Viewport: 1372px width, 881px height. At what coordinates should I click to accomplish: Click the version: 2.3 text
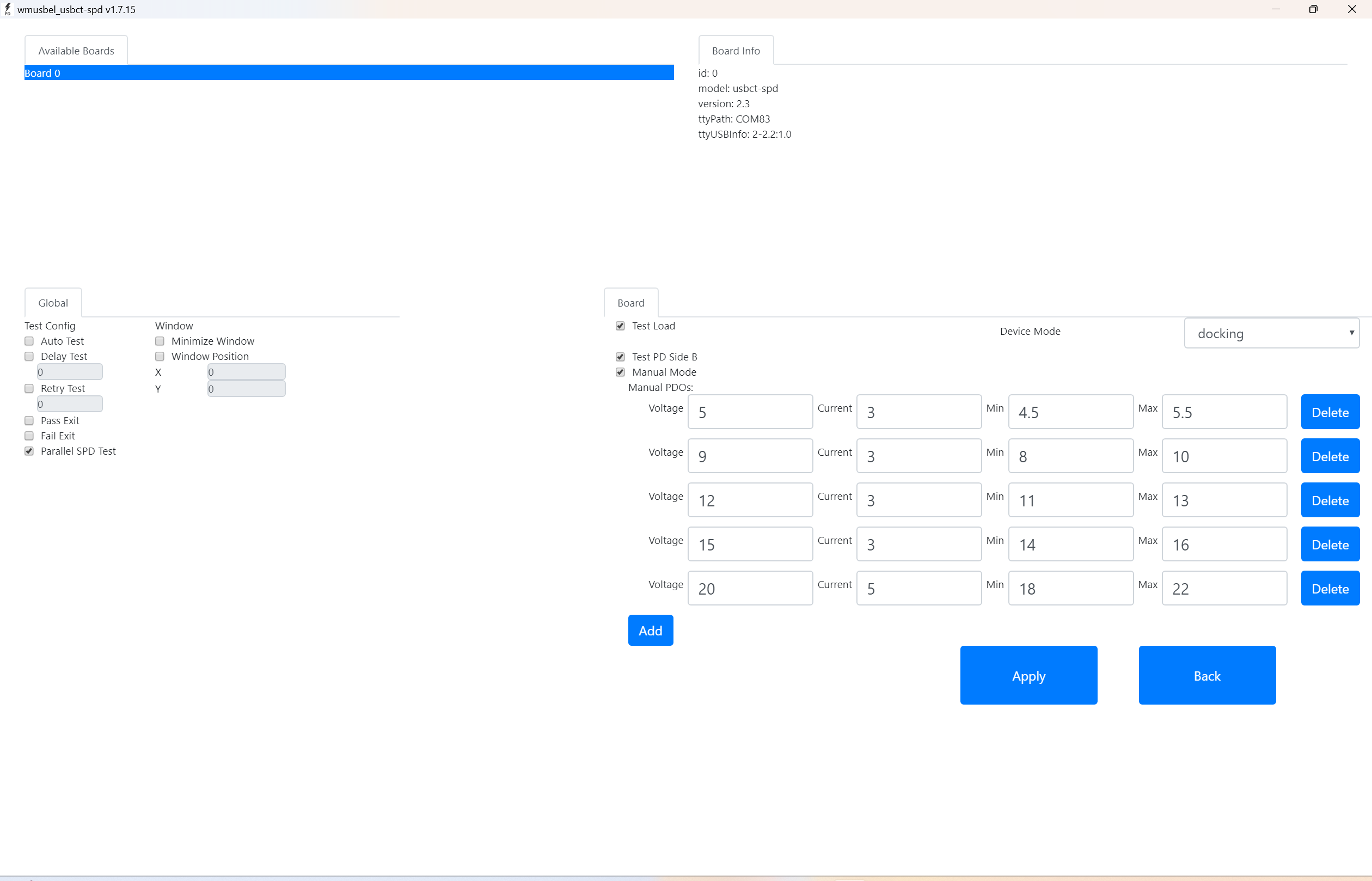[x=724, y=103]
